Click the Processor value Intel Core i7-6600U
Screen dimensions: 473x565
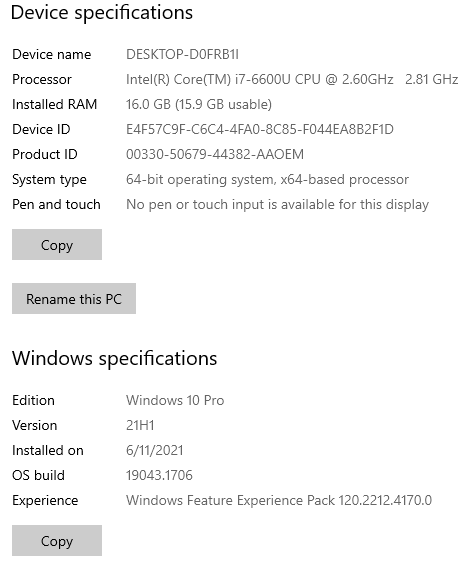(292, 79)
